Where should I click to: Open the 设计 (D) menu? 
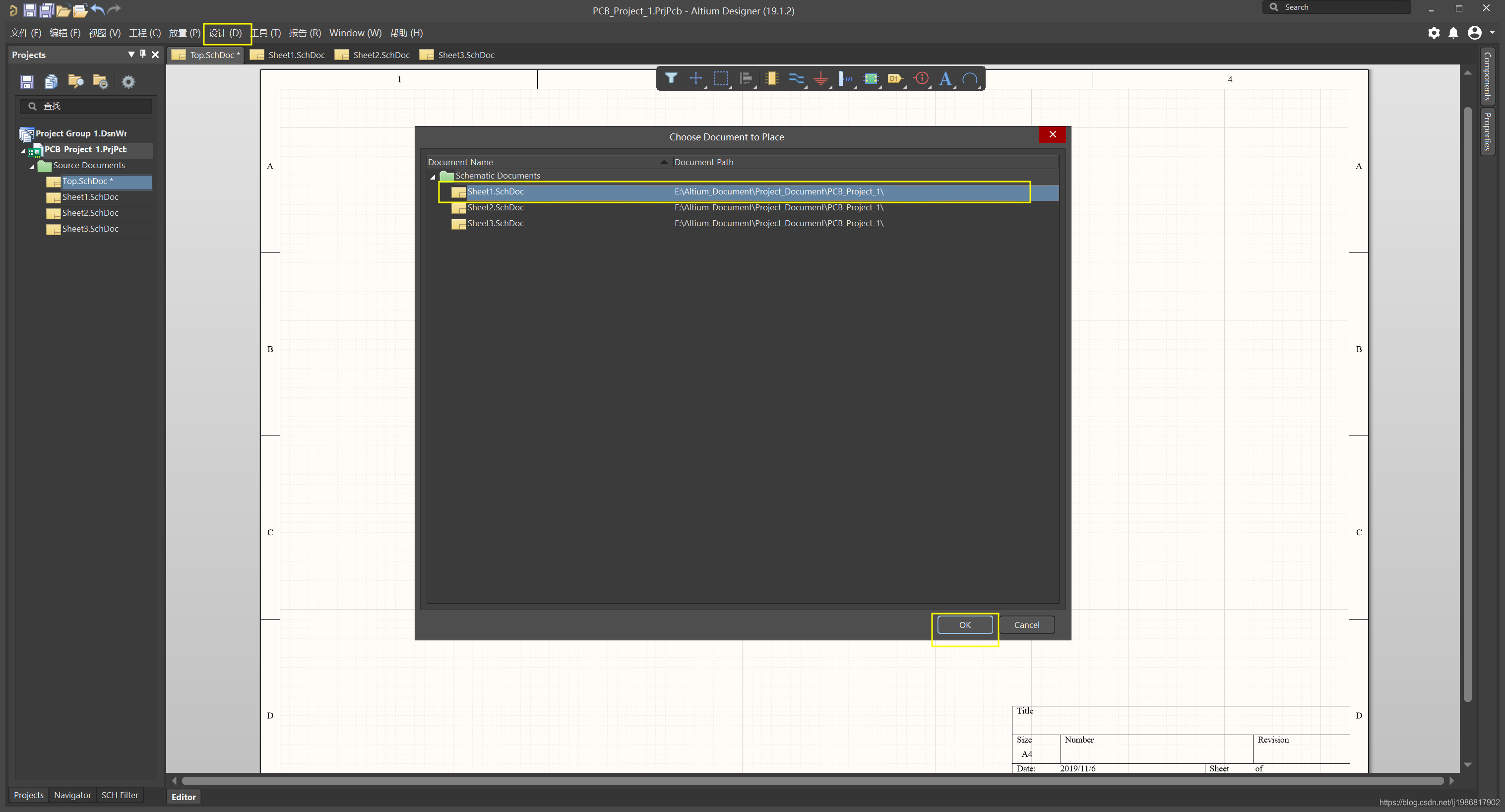pyautogui.click(x=226, y=33)
